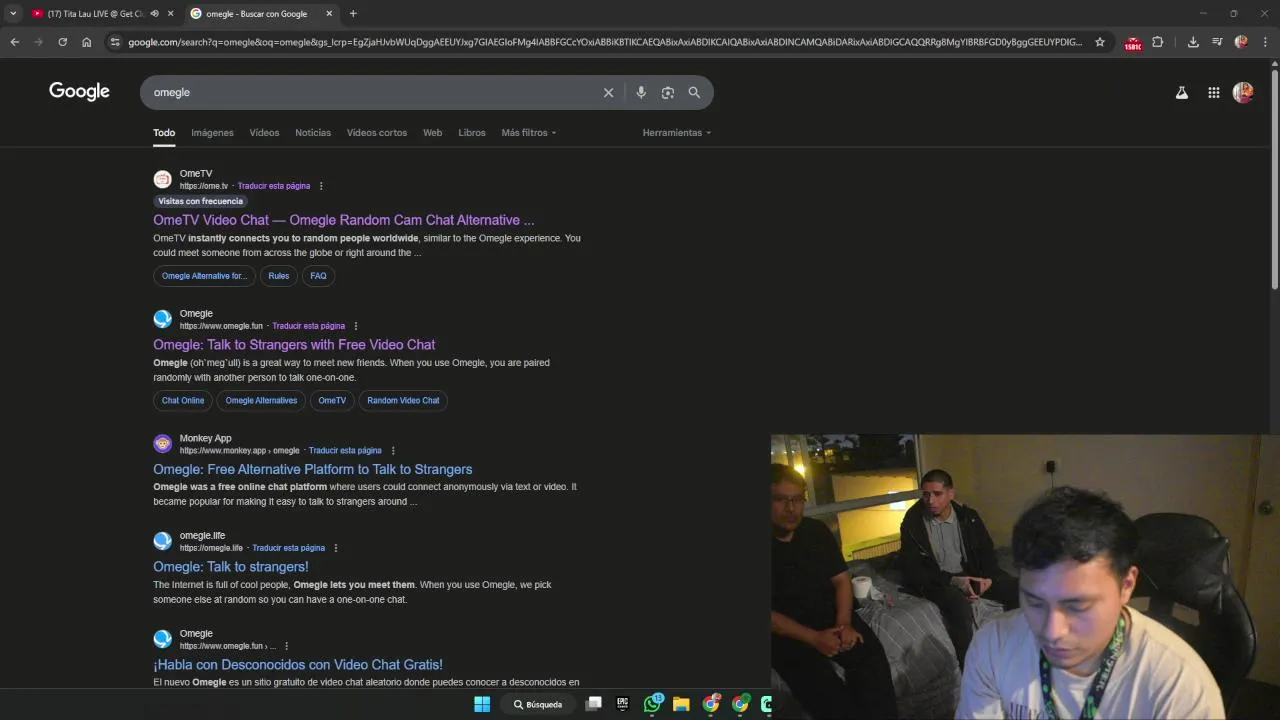Open Epic Games Launcher from the taskbar
This screenshot has width=1280, height=720.
pyautogui.click(x=622, y=704)
